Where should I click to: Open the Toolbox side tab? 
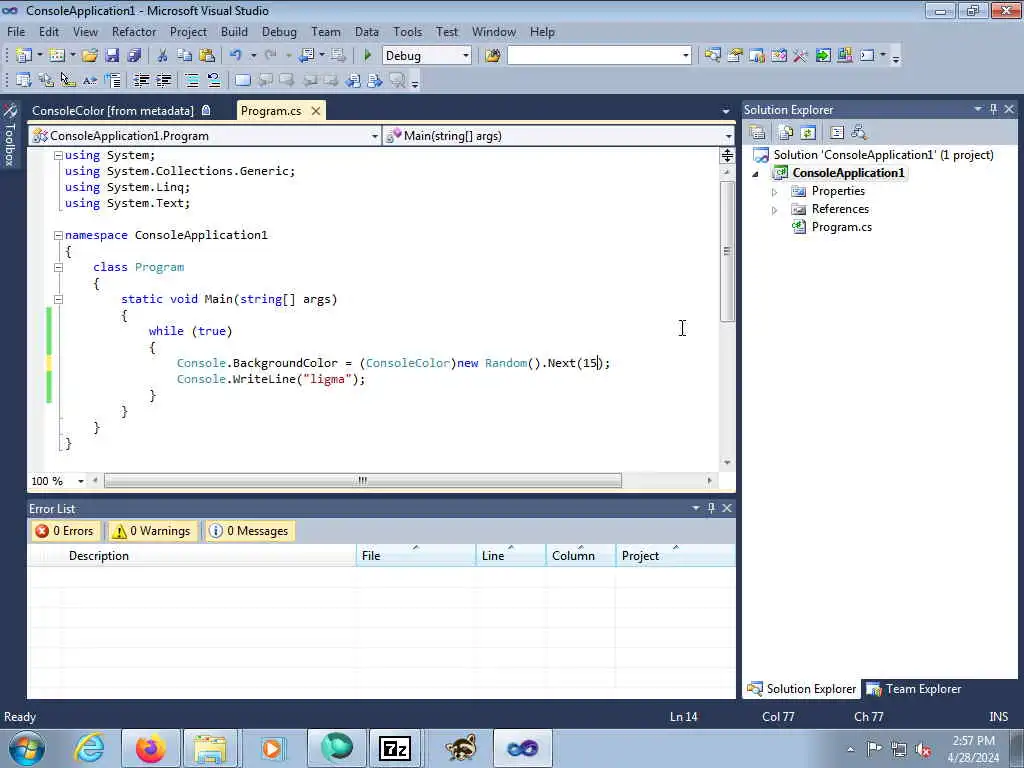[10, 135]
